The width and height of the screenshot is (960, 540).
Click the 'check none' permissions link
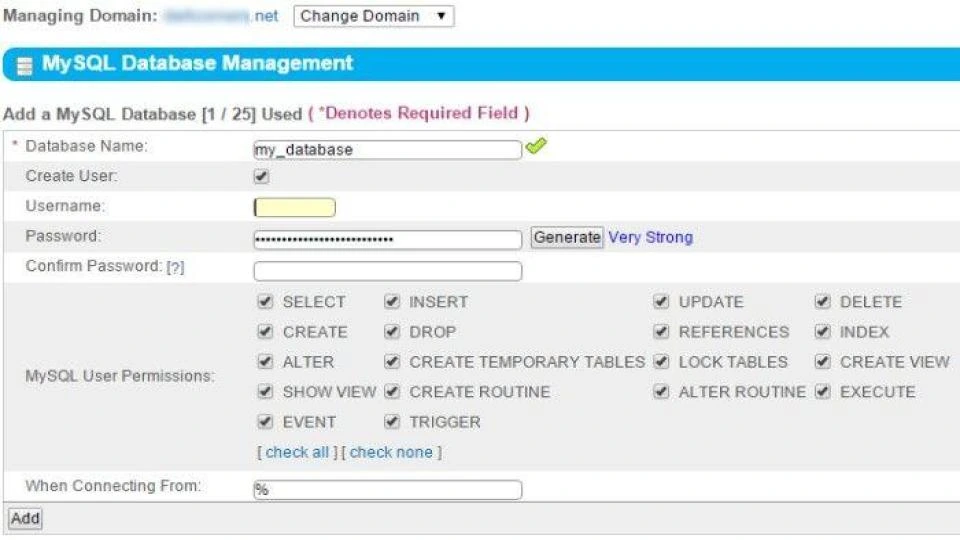[x=391, y=452]
